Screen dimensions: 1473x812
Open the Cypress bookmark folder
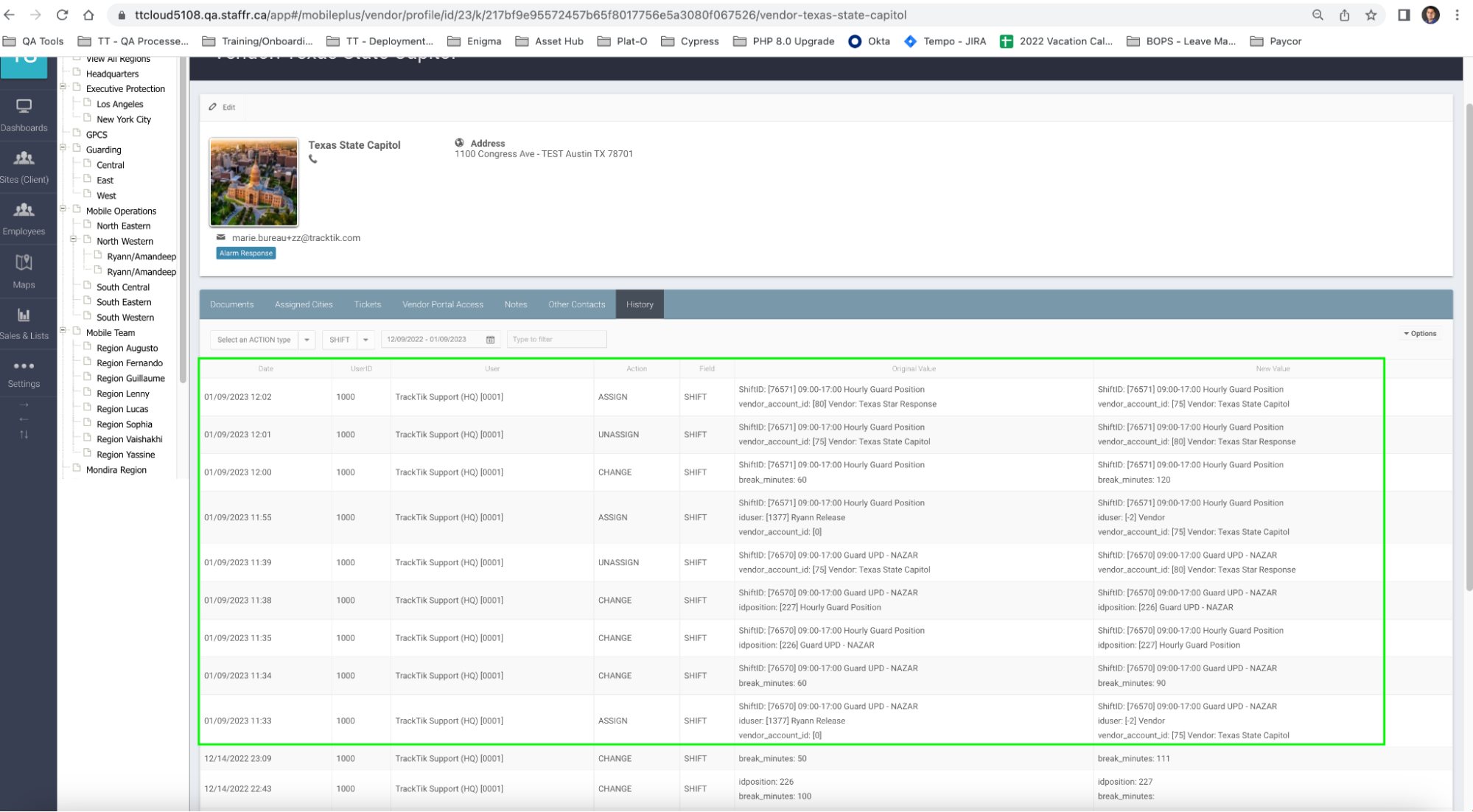690,41
